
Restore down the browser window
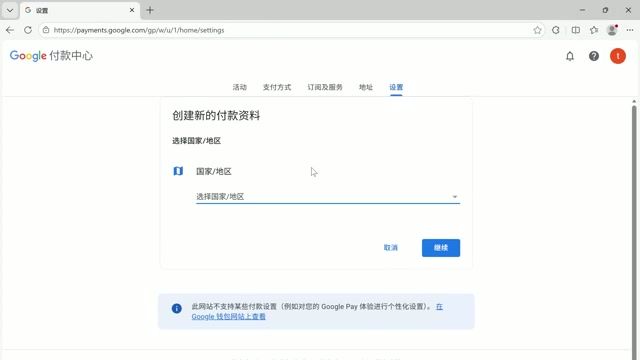click(605, 10)
